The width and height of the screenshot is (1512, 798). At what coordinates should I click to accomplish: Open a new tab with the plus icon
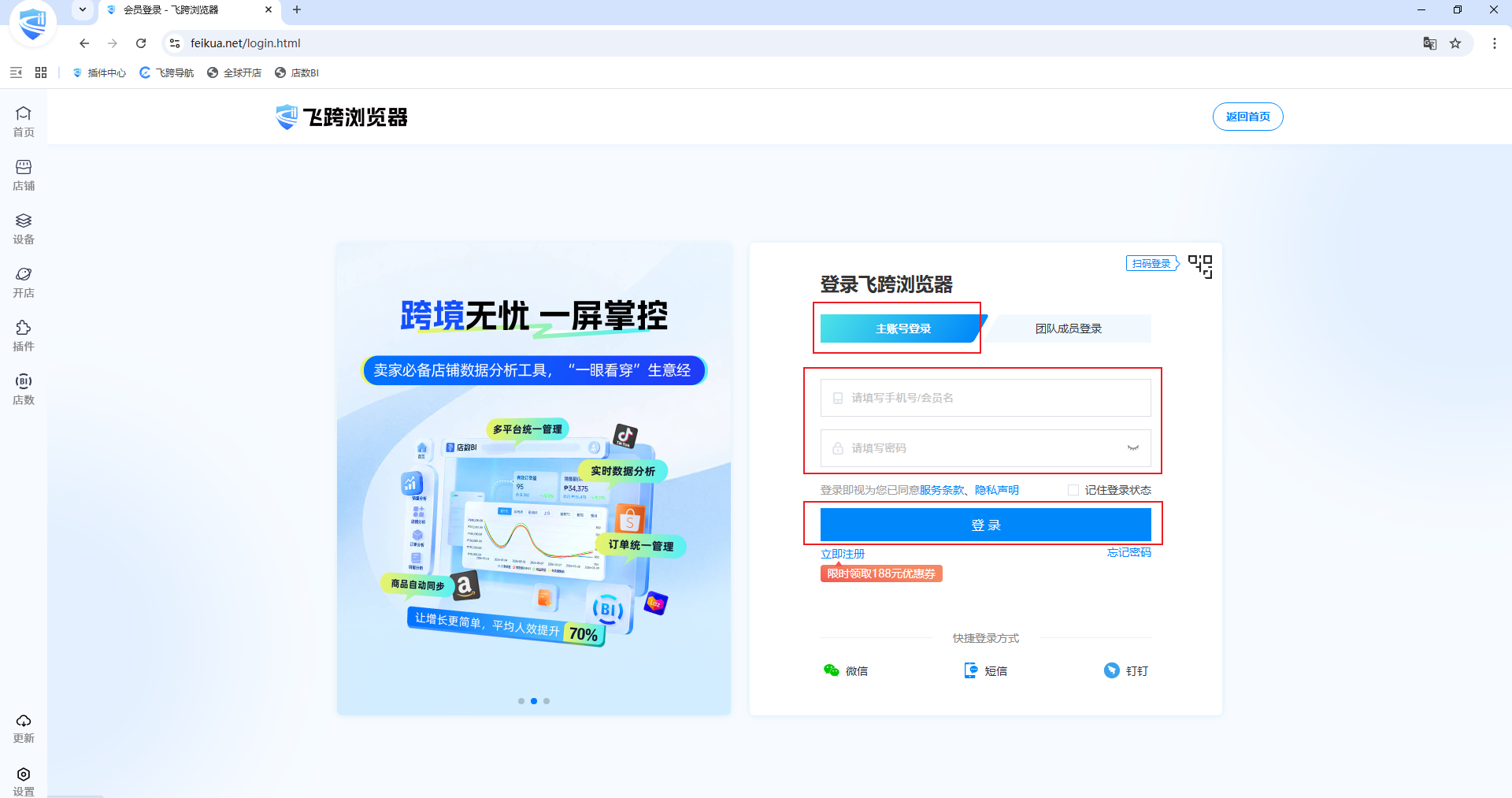(297, 9)
